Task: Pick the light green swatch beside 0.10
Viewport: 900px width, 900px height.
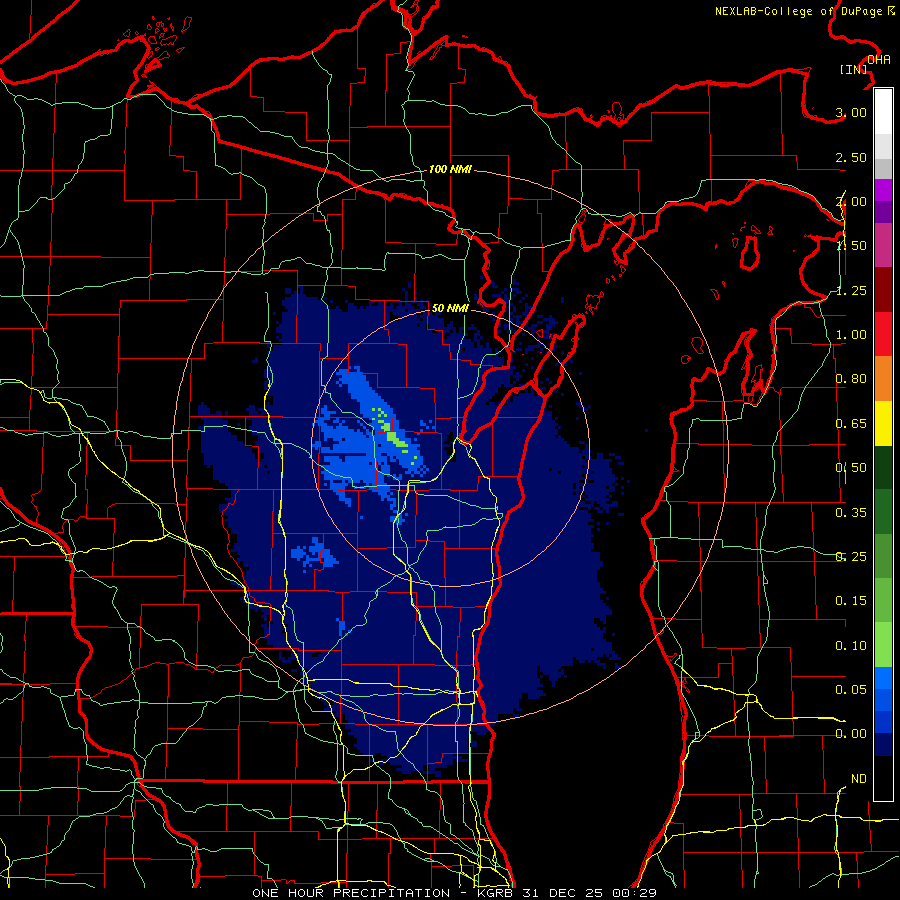Action: click(883, 645)
